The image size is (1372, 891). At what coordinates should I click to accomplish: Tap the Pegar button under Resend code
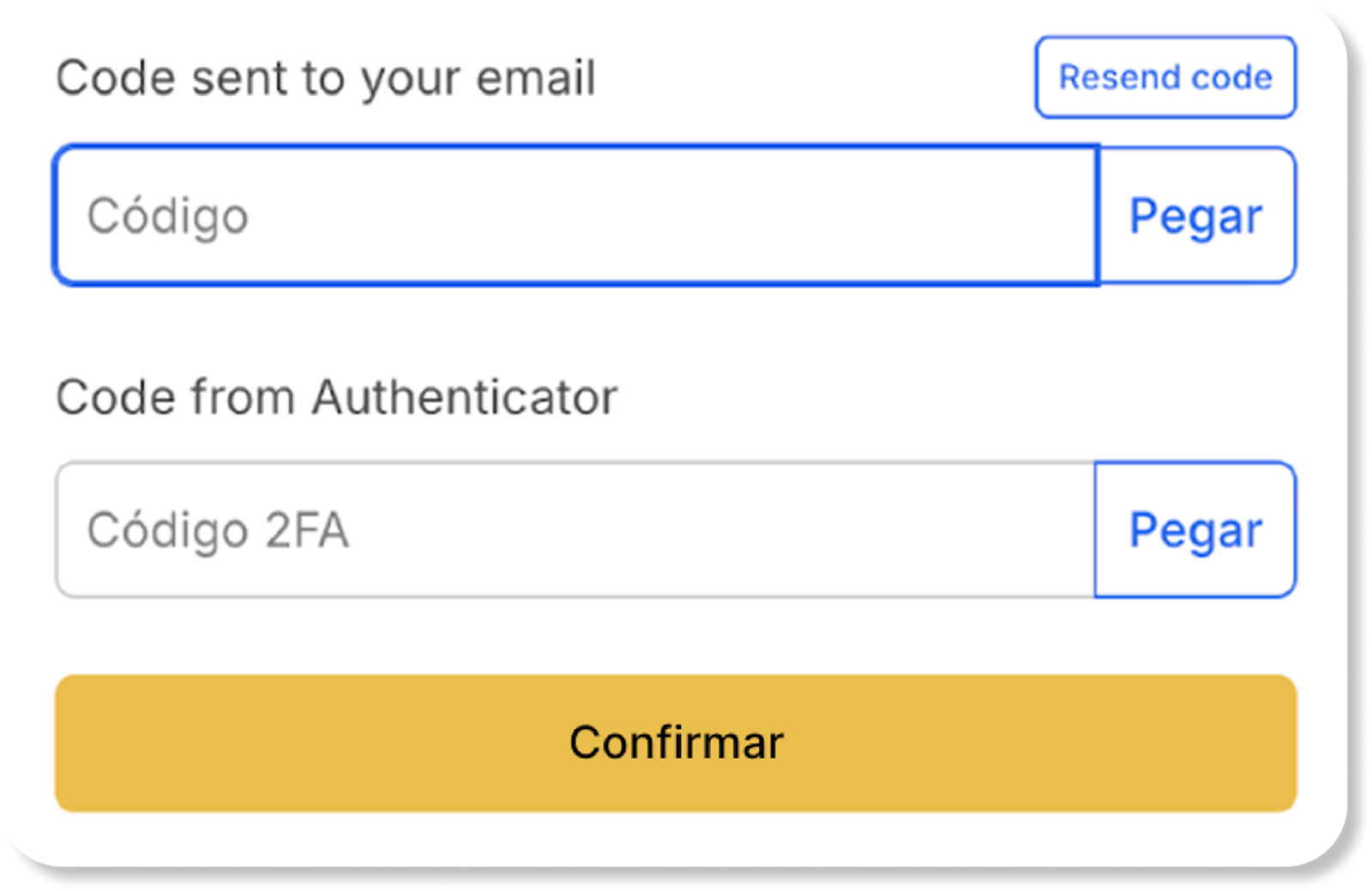pos(1196,215)
